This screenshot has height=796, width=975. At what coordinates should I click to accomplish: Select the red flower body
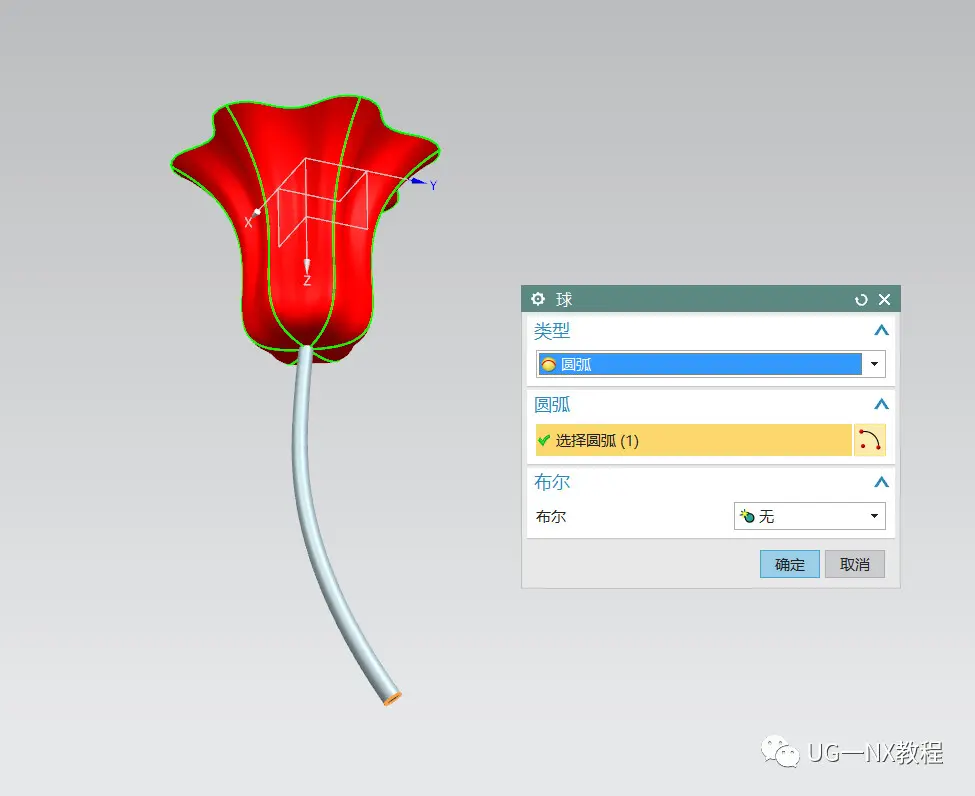point(305,228)
